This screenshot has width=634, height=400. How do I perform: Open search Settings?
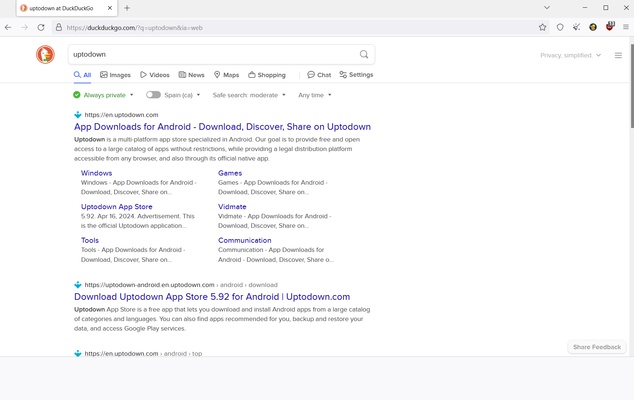[x=356, y=75]
